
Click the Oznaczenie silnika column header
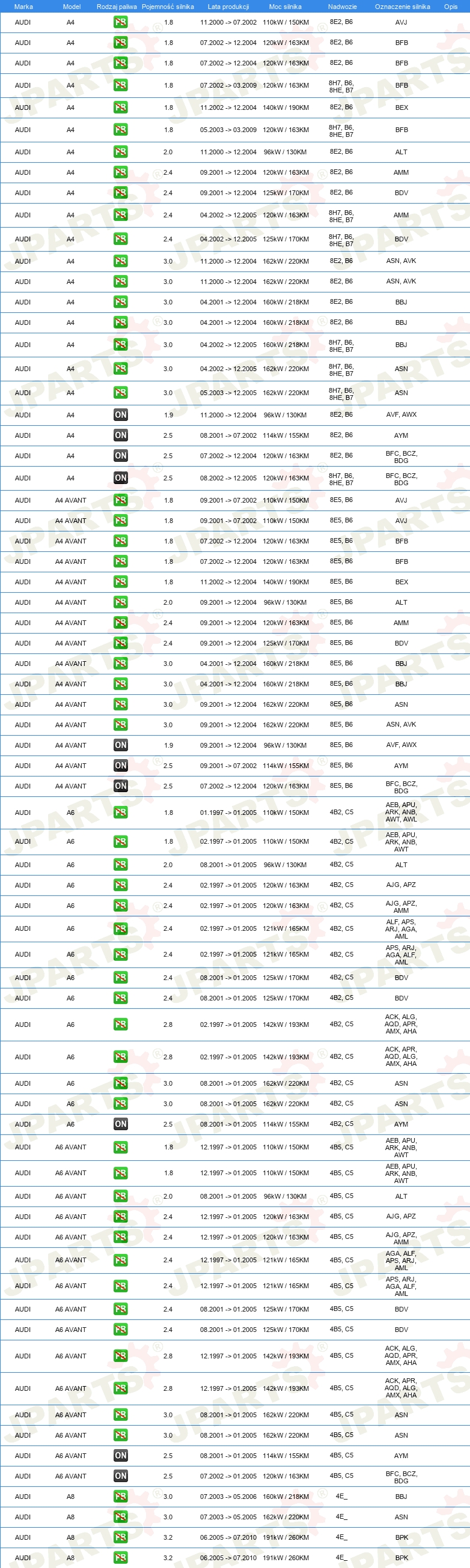(x=403, y=7)
